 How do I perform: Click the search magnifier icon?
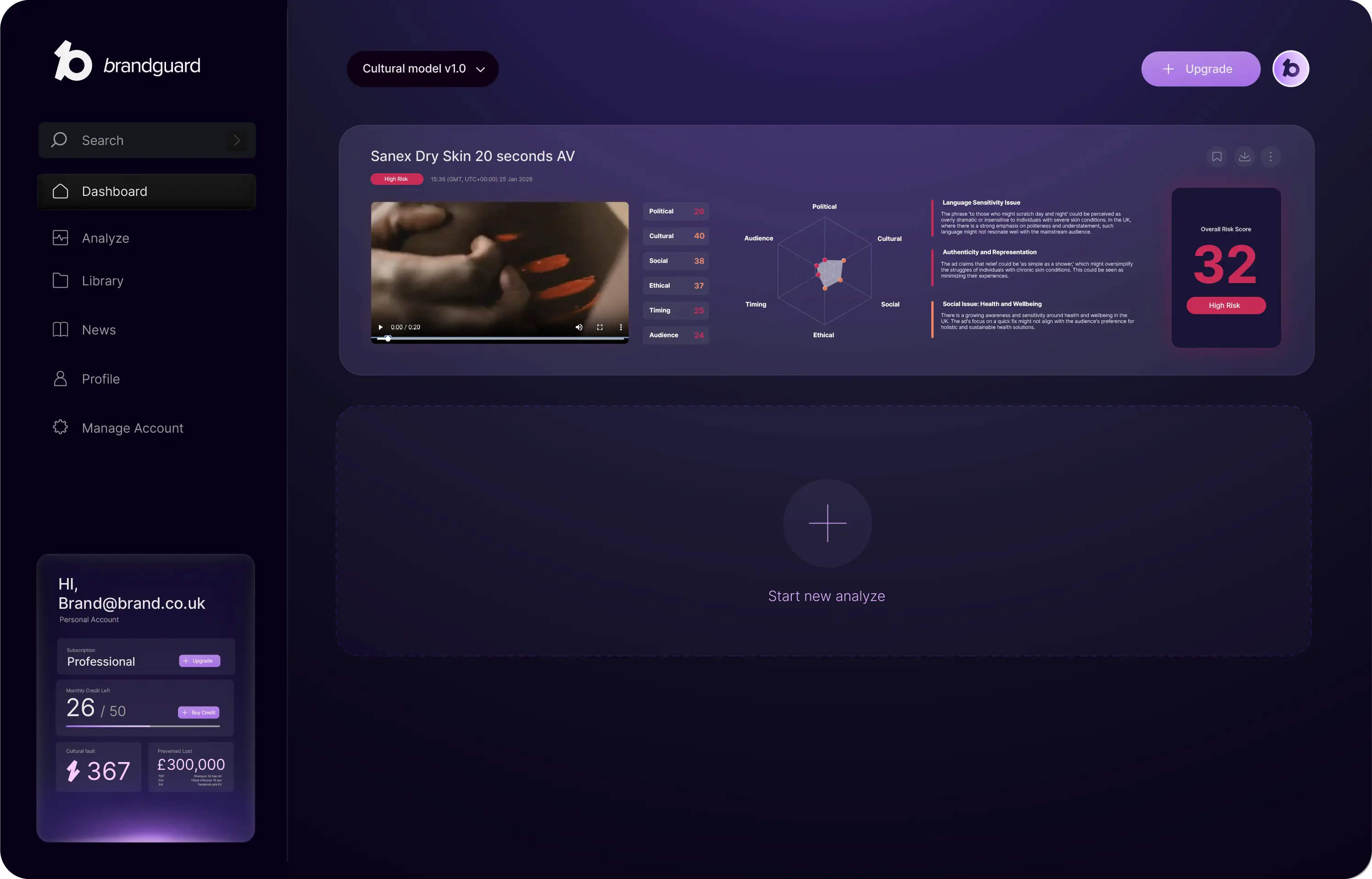coord(59,140)
